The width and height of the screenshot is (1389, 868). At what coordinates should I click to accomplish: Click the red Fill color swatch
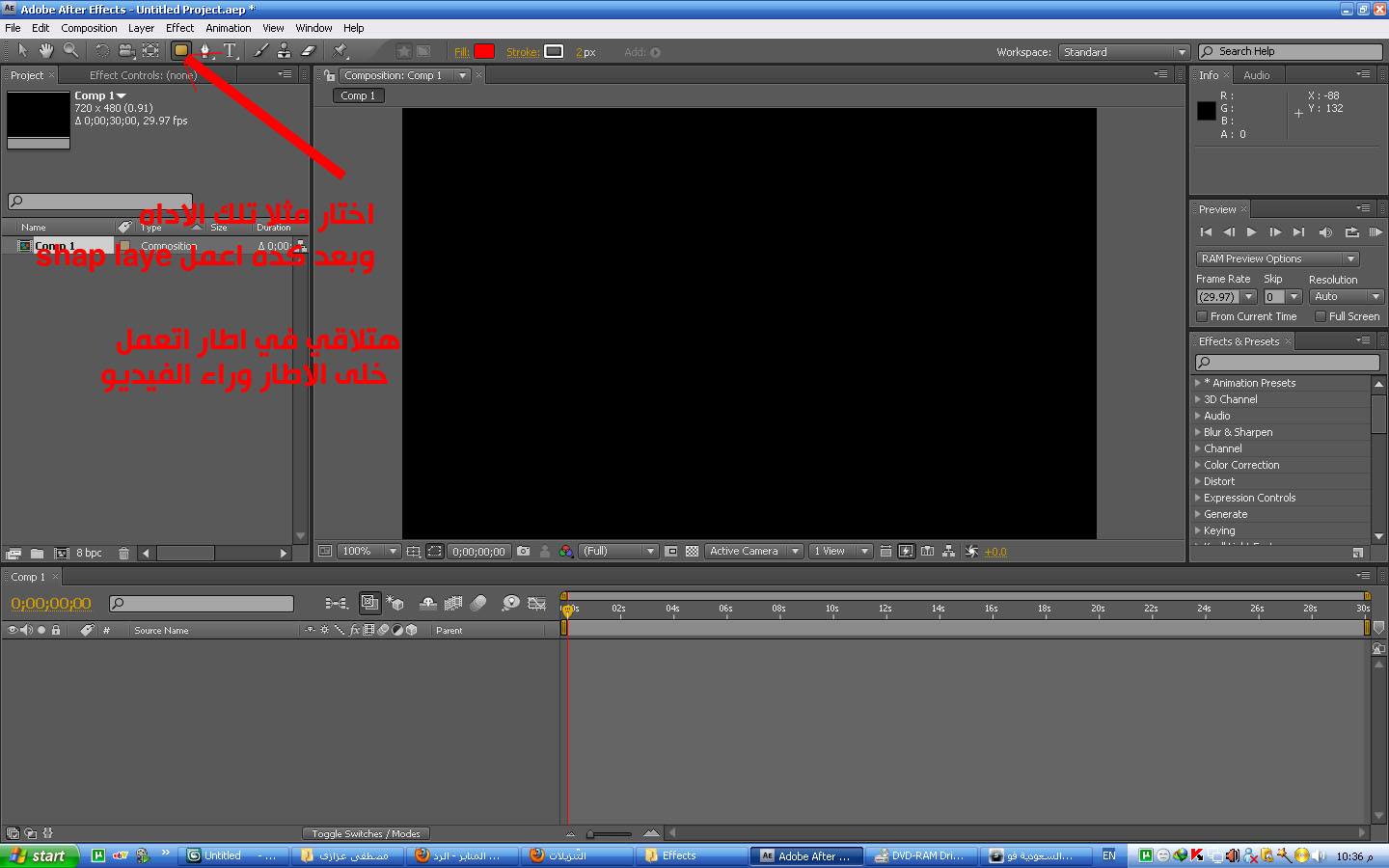coord(484,52)
